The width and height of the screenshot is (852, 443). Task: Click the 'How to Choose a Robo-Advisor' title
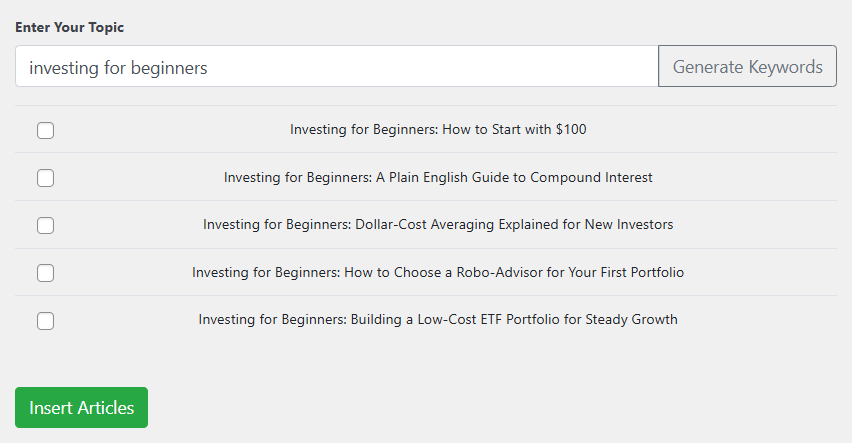click(438, 272)
